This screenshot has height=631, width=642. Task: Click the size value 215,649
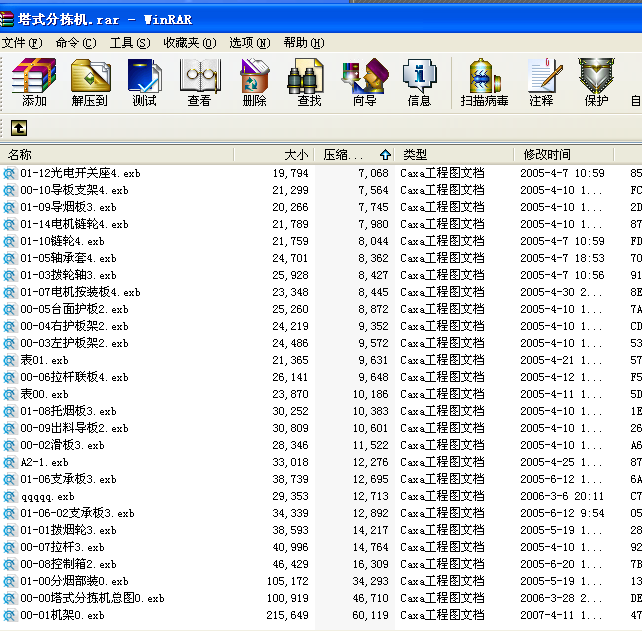point(287,615)
